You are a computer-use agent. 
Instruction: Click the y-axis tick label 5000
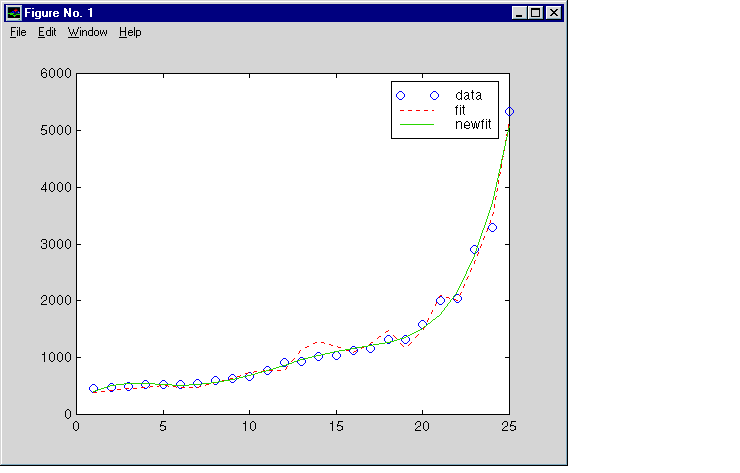(x=56, y=130)
